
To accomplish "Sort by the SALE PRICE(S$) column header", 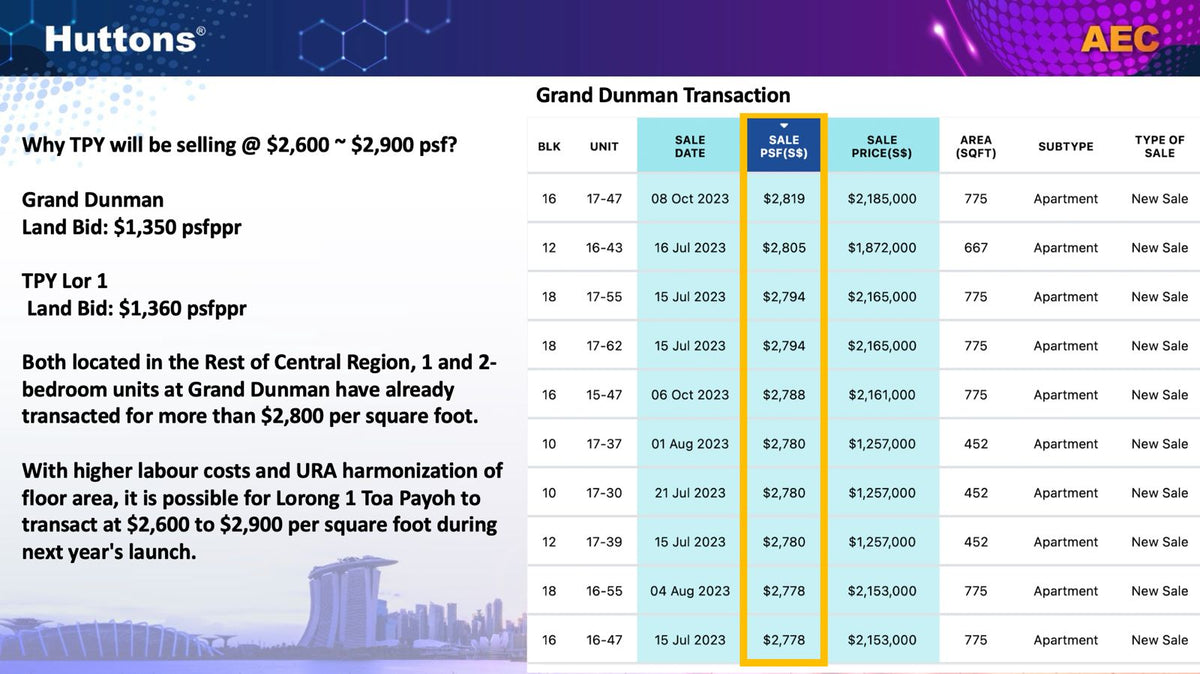I will [882, 146].
